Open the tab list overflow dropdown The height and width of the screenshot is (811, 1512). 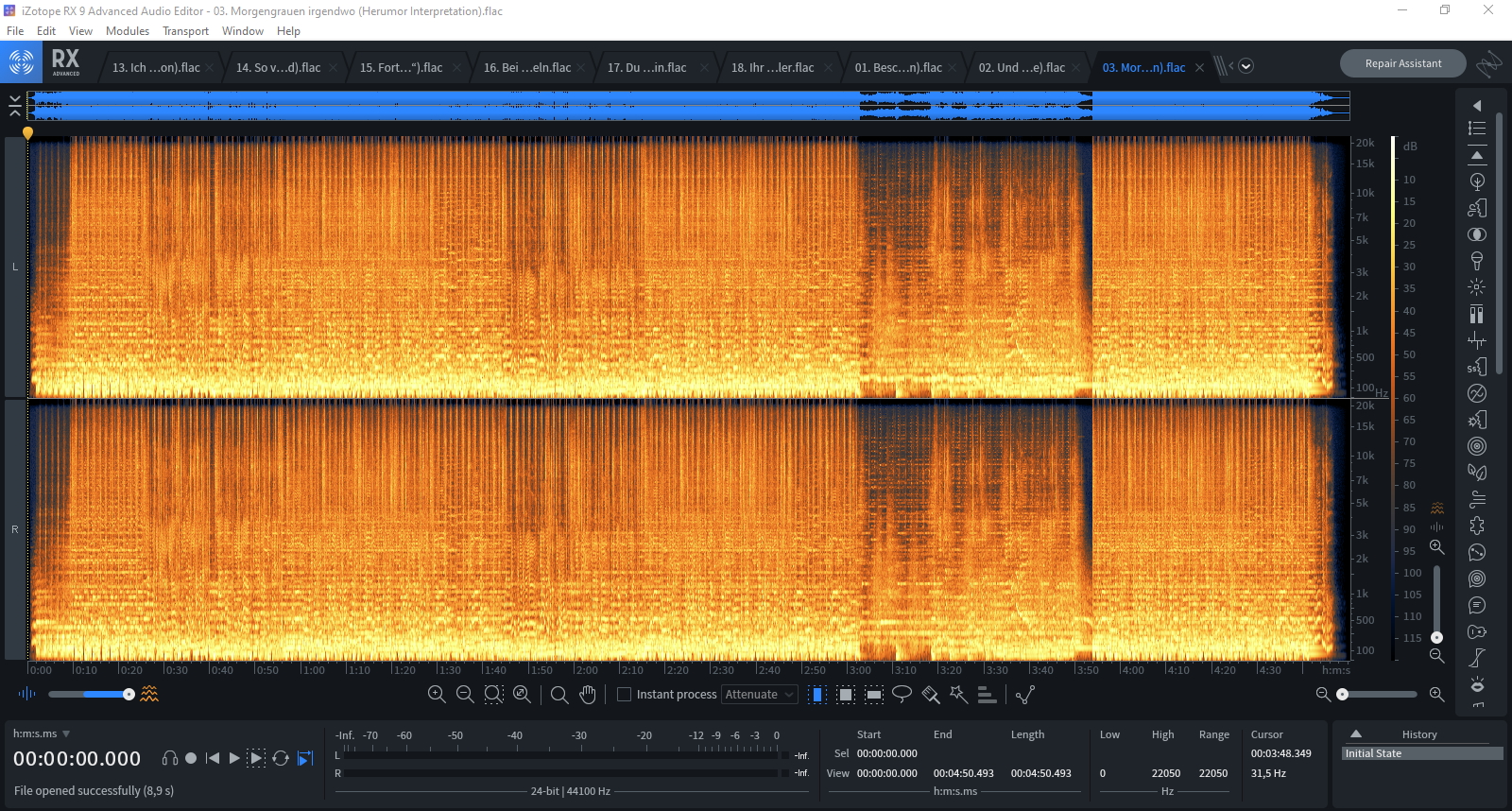pos(1246,66)
